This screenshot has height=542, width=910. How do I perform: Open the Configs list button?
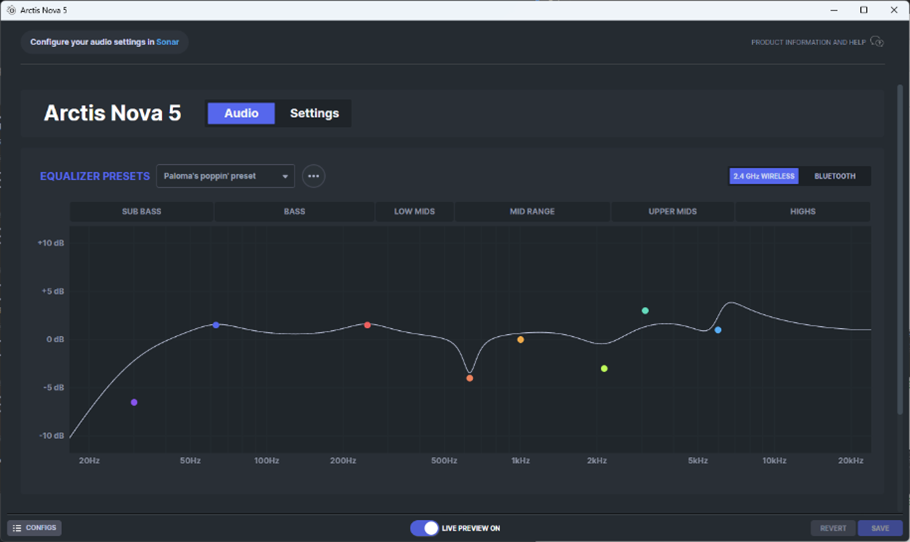(34, 527)
